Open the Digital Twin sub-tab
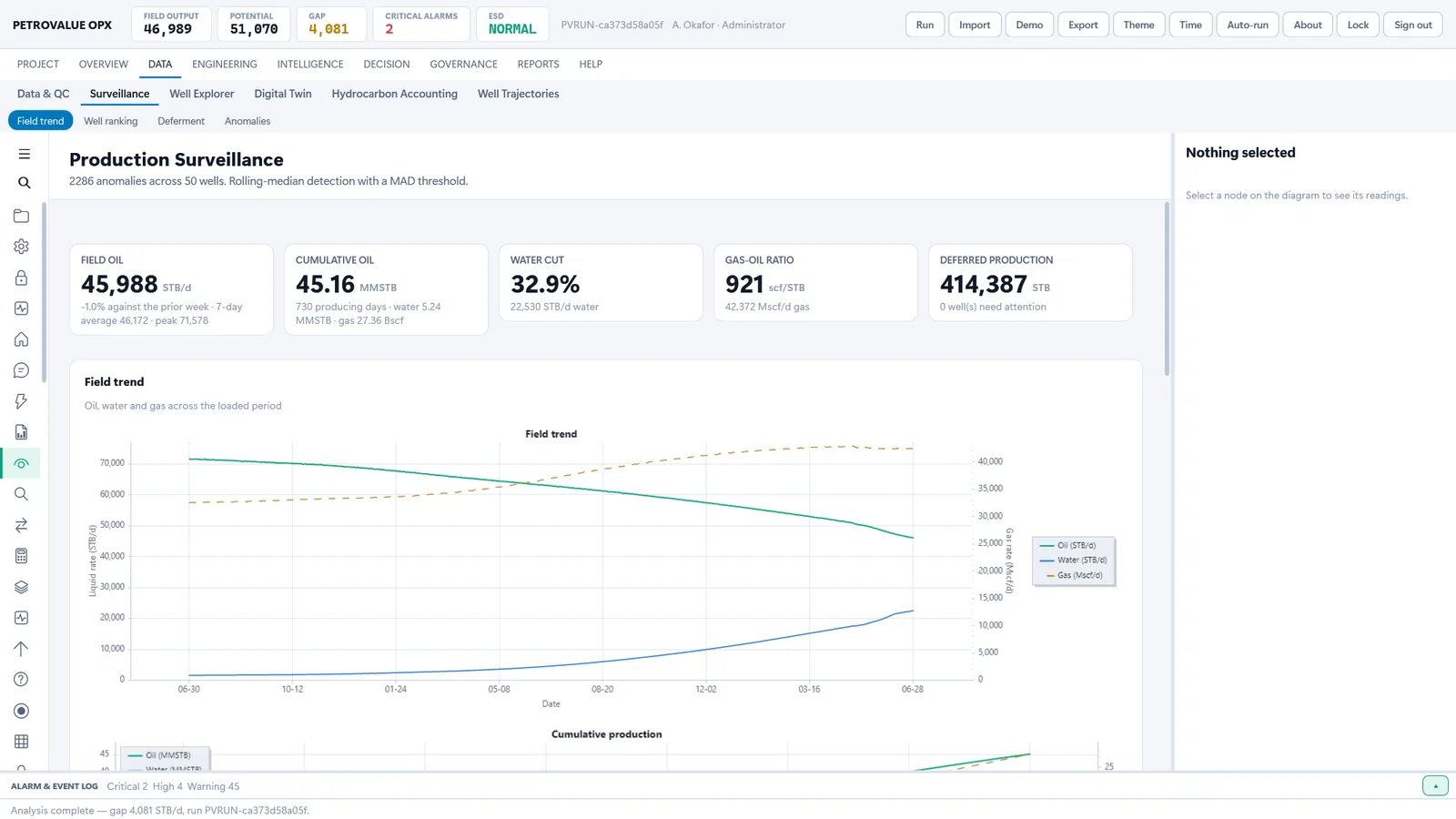 click(283, 94)
